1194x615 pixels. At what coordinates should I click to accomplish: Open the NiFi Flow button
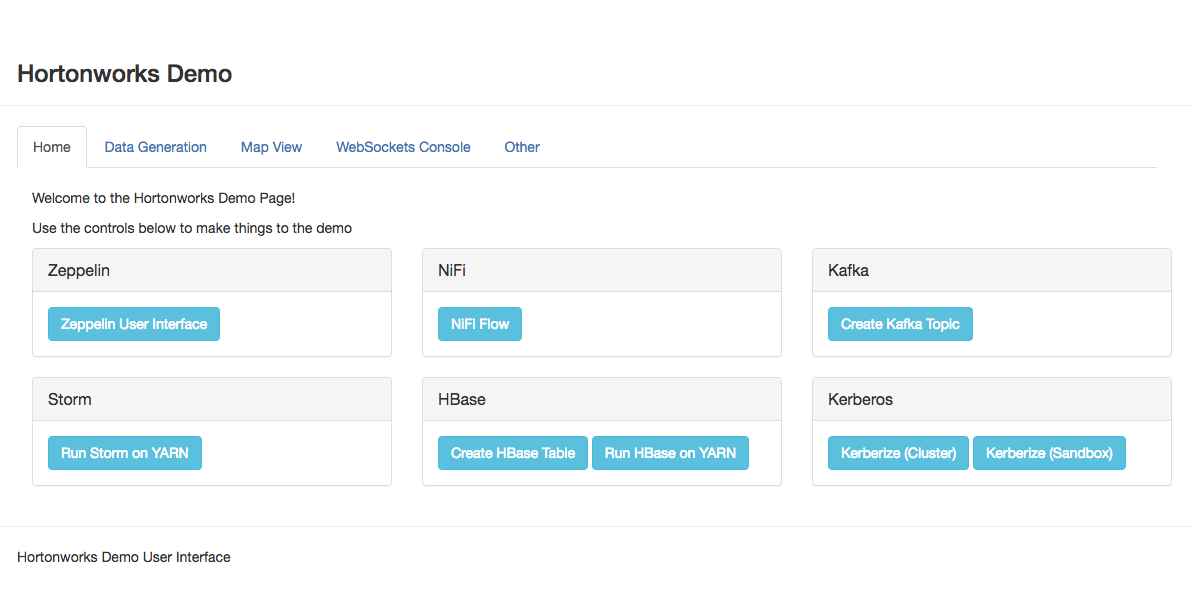pos(480,324)
